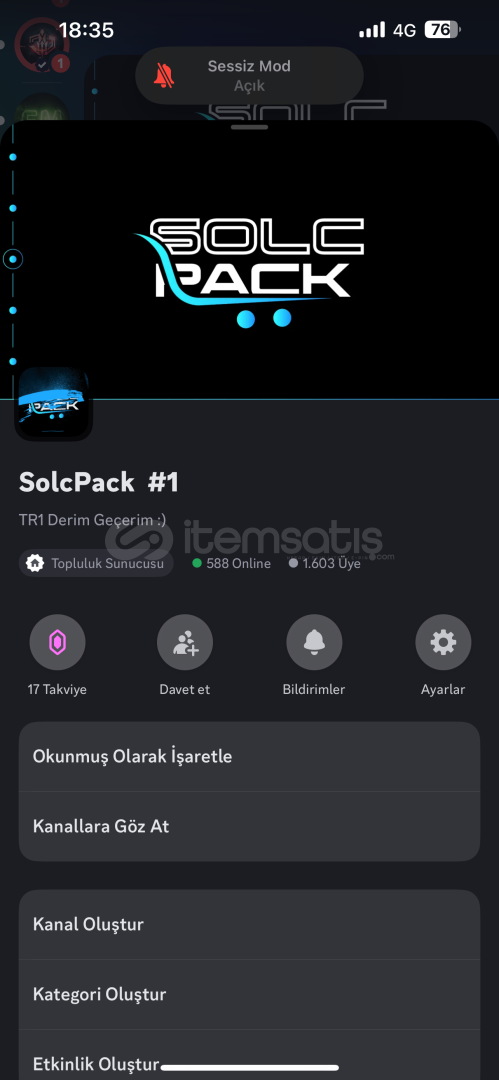Viewport: 499px width, 1080px height.
Task: Open Ayarlar gear icon
Action: [443, 643]
